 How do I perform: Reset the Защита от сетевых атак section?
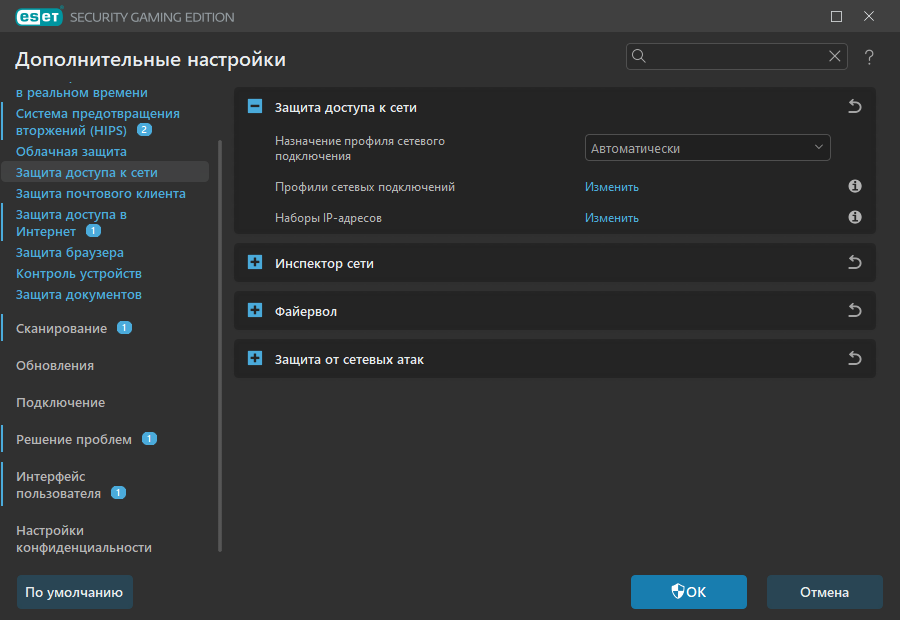pyautogui.click(x=855, y=359)
